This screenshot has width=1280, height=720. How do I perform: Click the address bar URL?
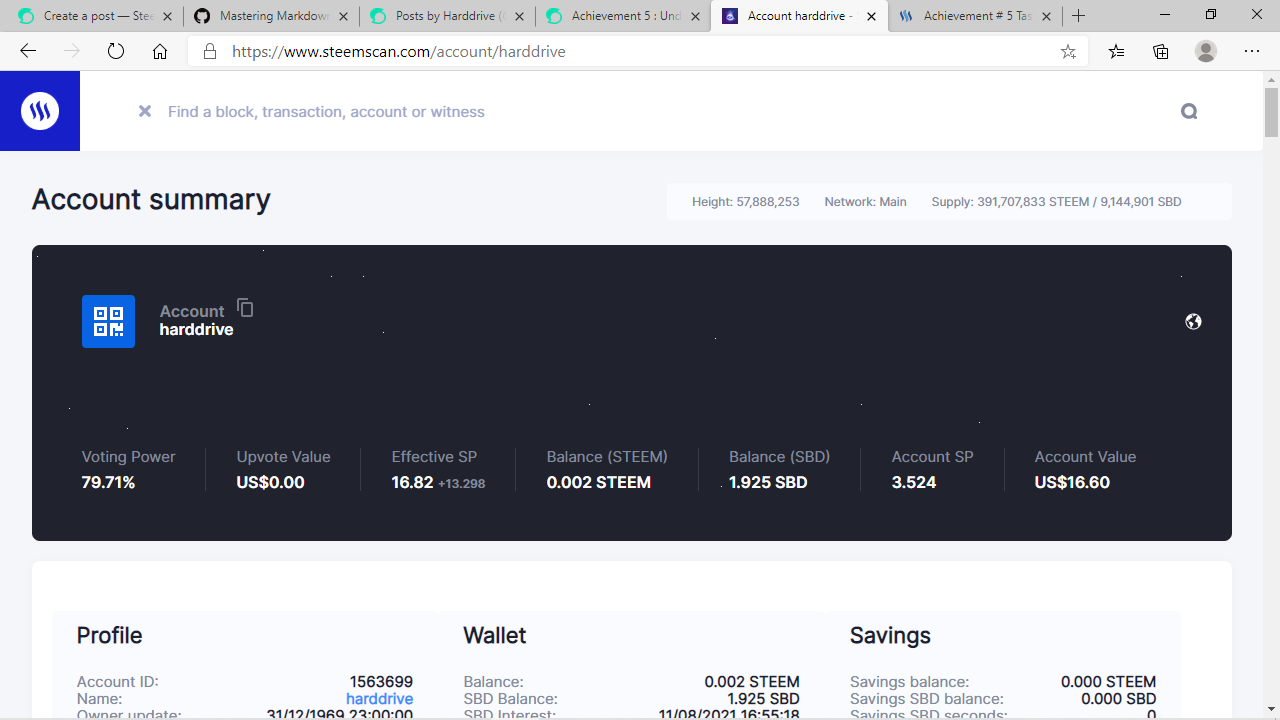[400, 51]
